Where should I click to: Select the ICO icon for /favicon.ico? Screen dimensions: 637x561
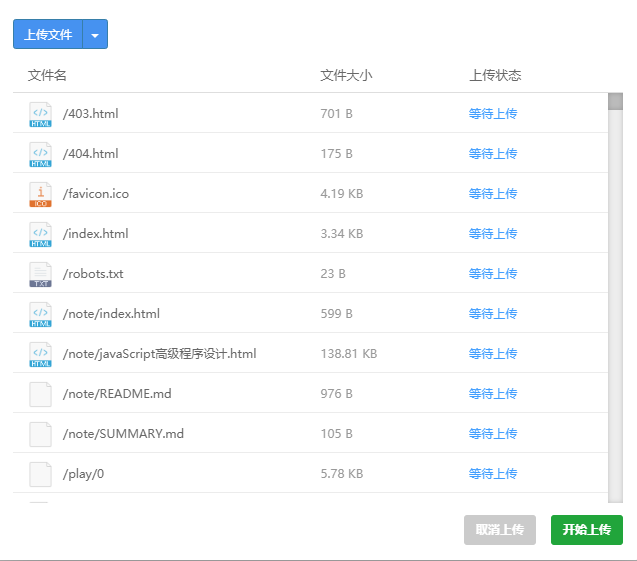(x=40, y=194)
